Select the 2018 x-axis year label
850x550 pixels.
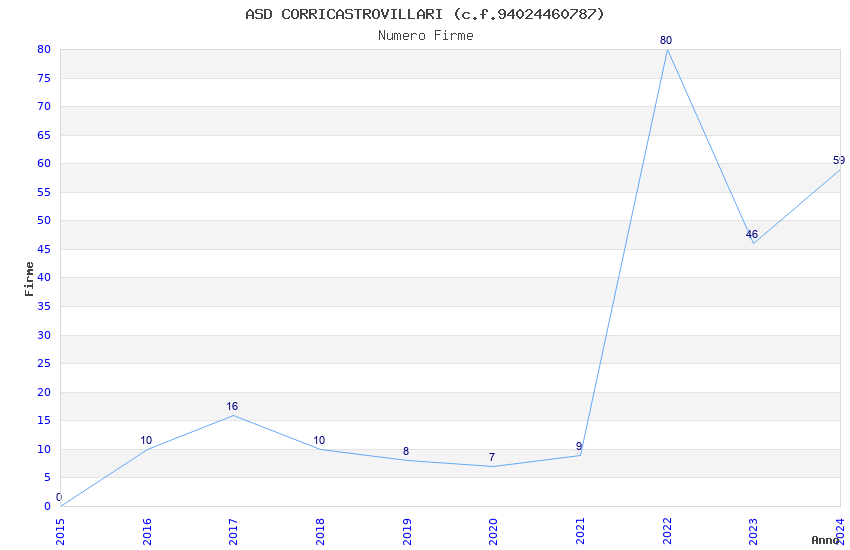tap(320, 532)
